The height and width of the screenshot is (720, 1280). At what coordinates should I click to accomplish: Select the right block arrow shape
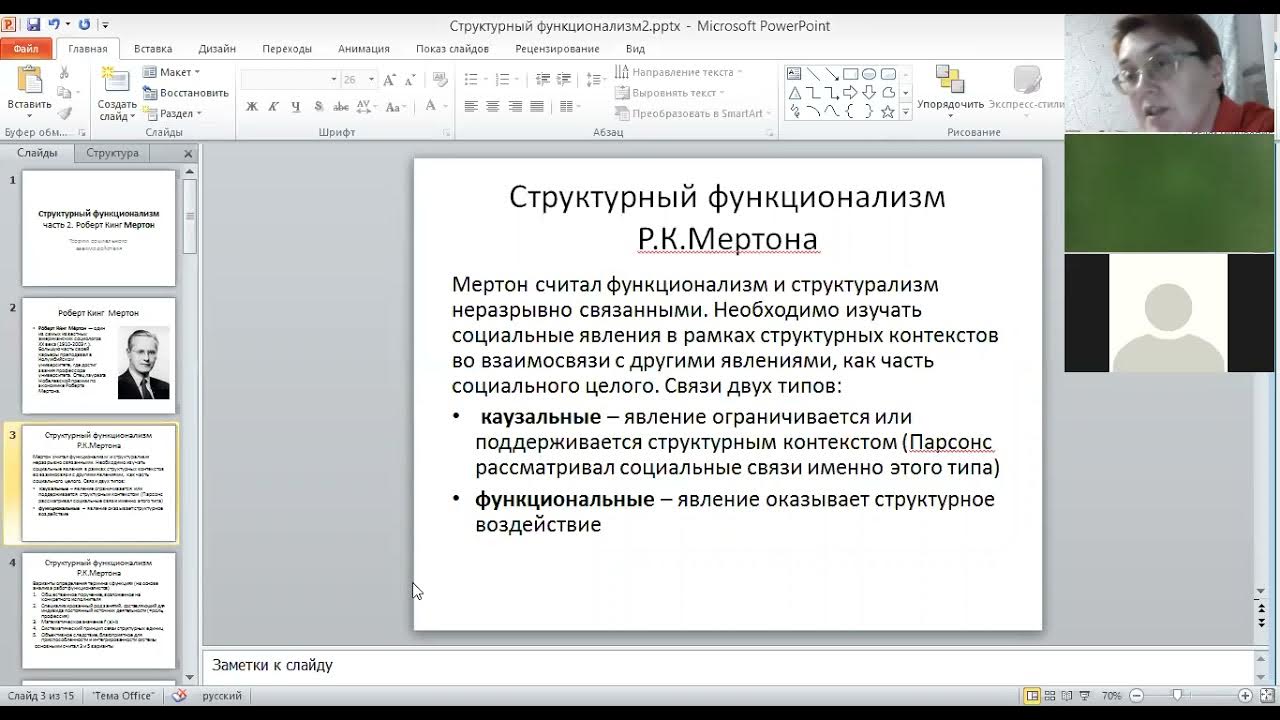[850, 93]
